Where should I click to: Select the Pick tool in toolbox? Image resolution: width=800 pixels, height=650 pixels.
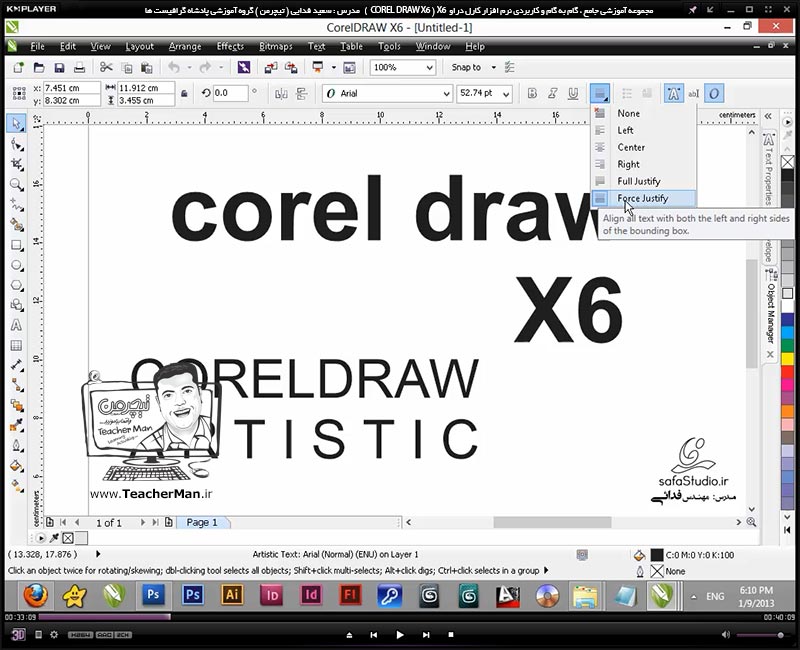[16, 123]
